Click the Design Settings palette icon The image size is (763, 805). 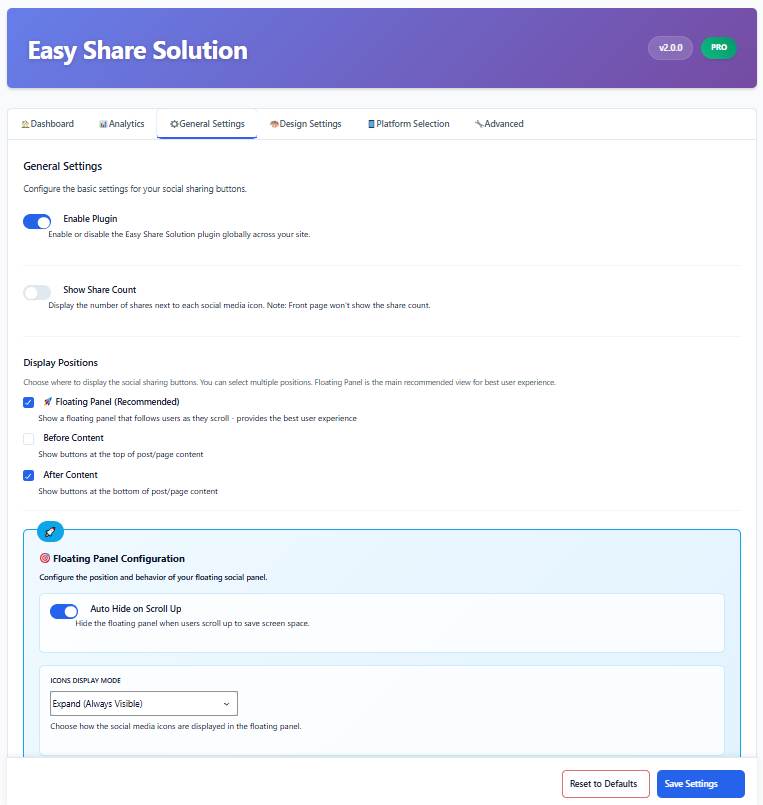[274, 124]
